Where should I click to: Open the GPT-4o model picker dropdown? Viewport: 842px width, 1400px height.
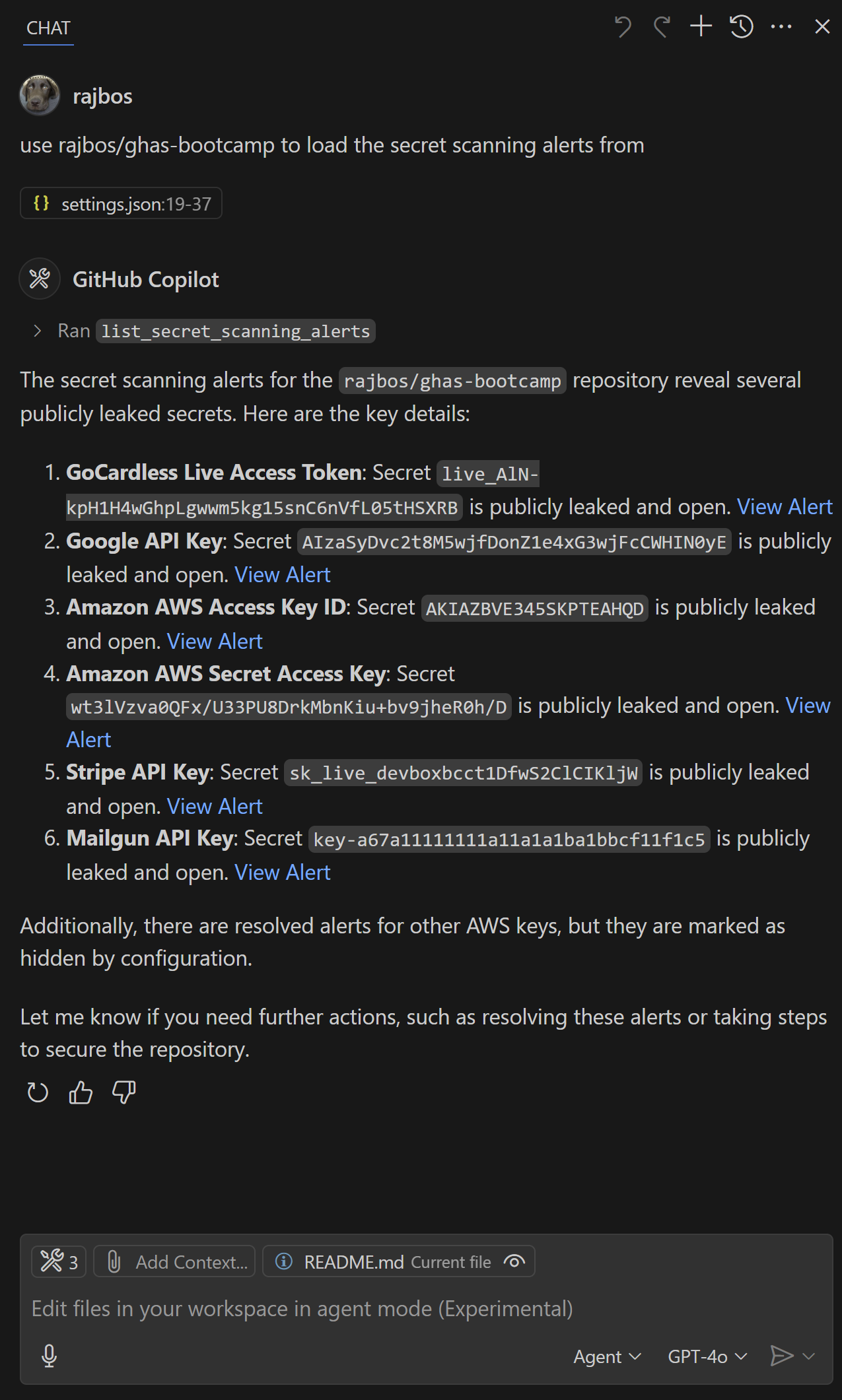click(x=707, y=1356)
